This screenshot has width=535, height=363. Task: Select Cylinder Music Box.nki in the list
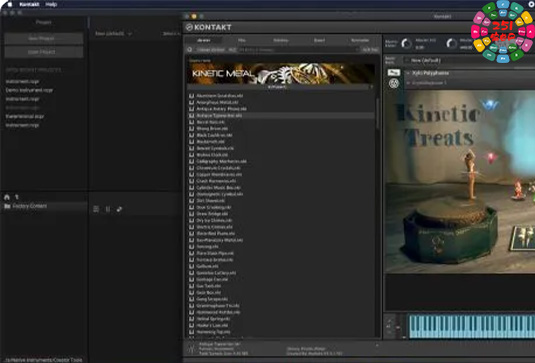218,188
